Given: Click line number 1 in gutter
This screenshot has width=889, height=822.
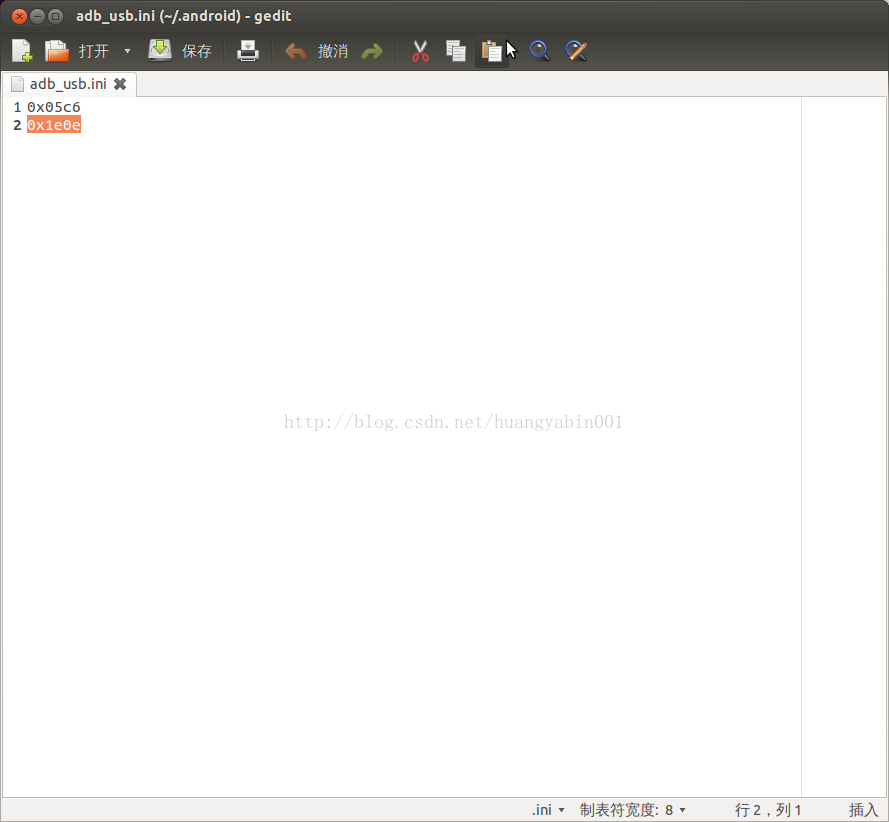Looking at the screenshot, I should 17,107.
